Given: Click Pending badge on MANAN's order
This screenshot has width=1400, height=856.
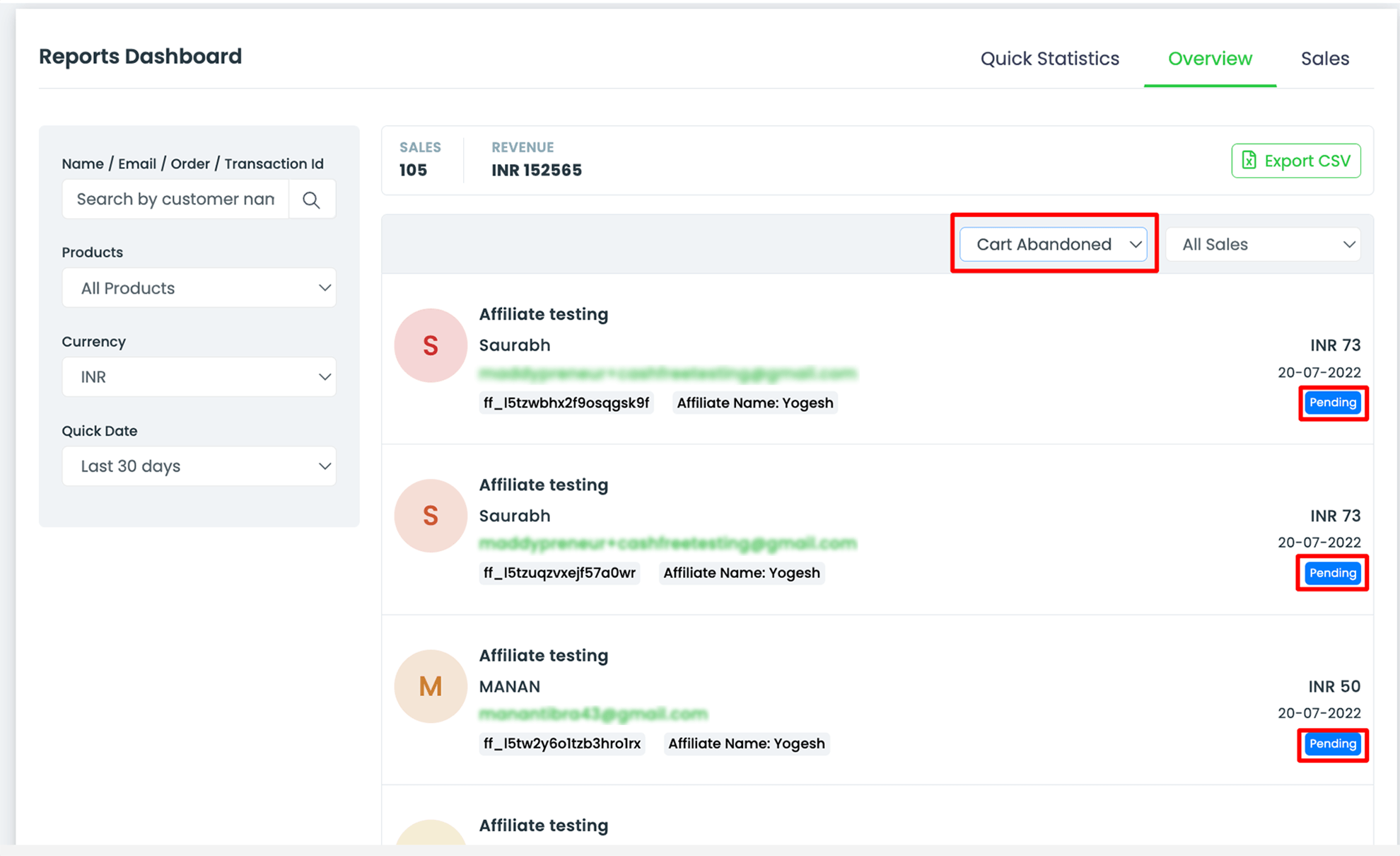Looking at the screenshot, I should tap(1332, 744).
